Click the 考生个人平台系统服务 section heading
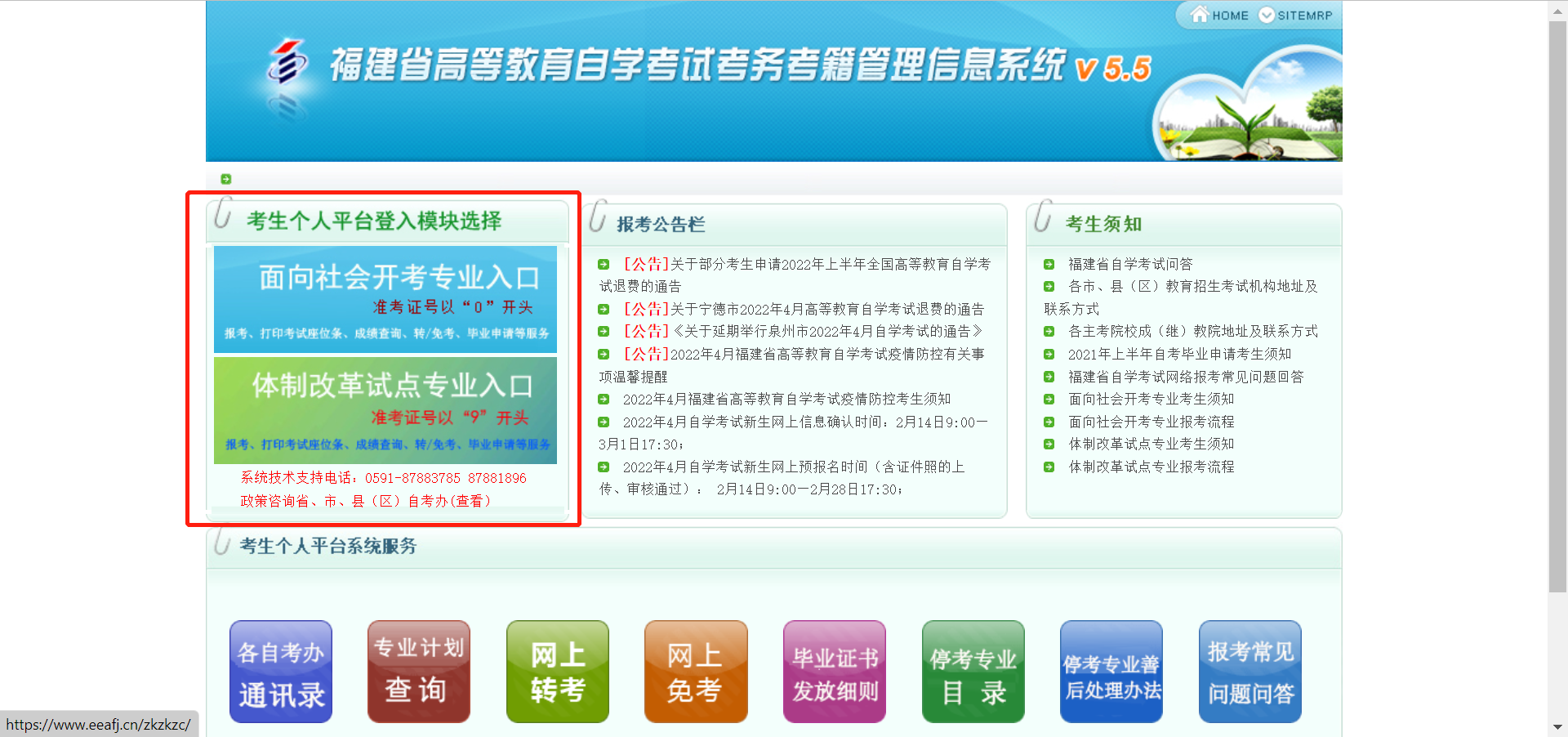Screen dimensions: 1568x737 coord(327,546)
